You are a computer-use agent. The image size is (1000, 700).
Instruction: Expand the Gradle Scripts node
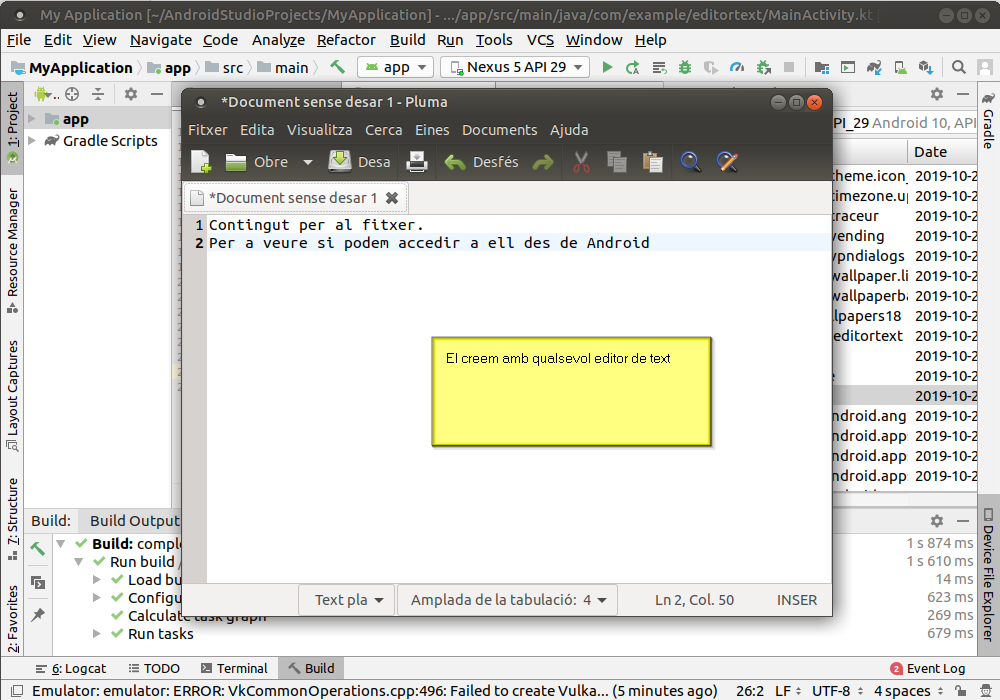point(31,140)
